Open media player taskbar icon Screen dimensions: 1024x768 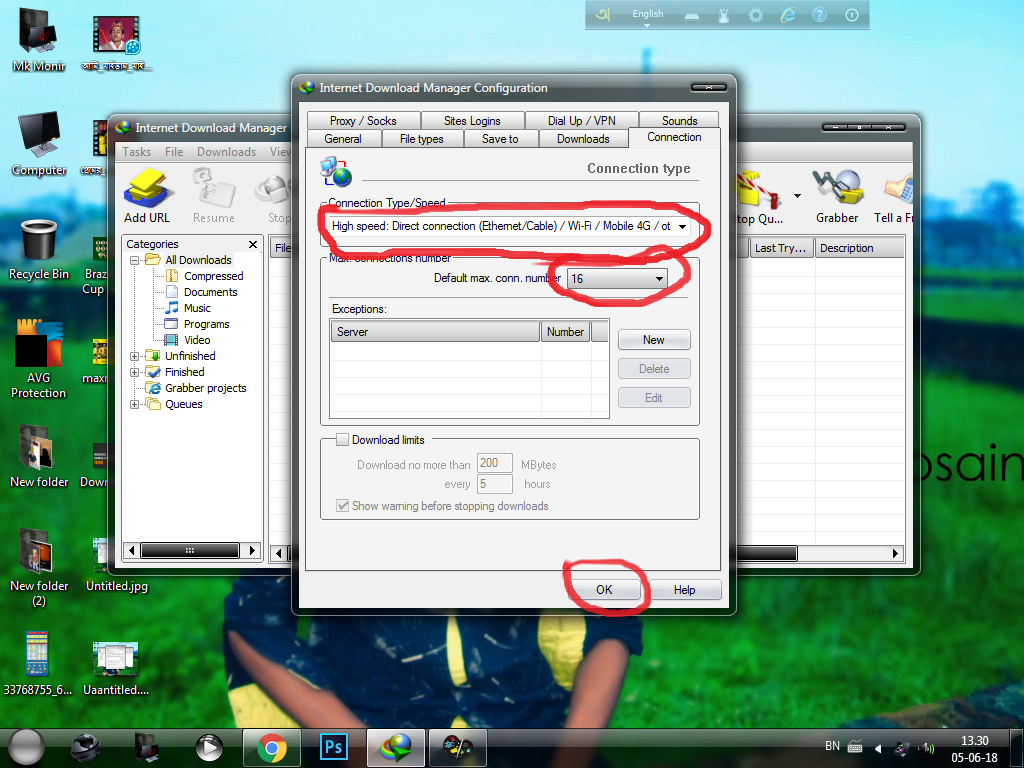(209, 748)
